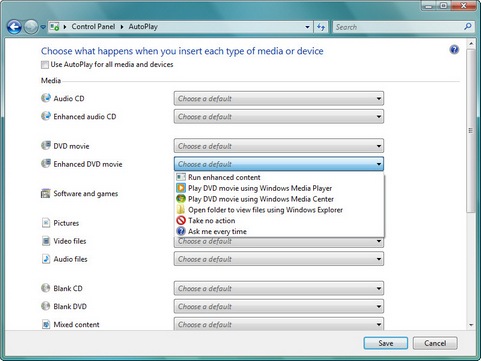Choose Open folder to view files option
481x361 pixels.
(279, 210)
